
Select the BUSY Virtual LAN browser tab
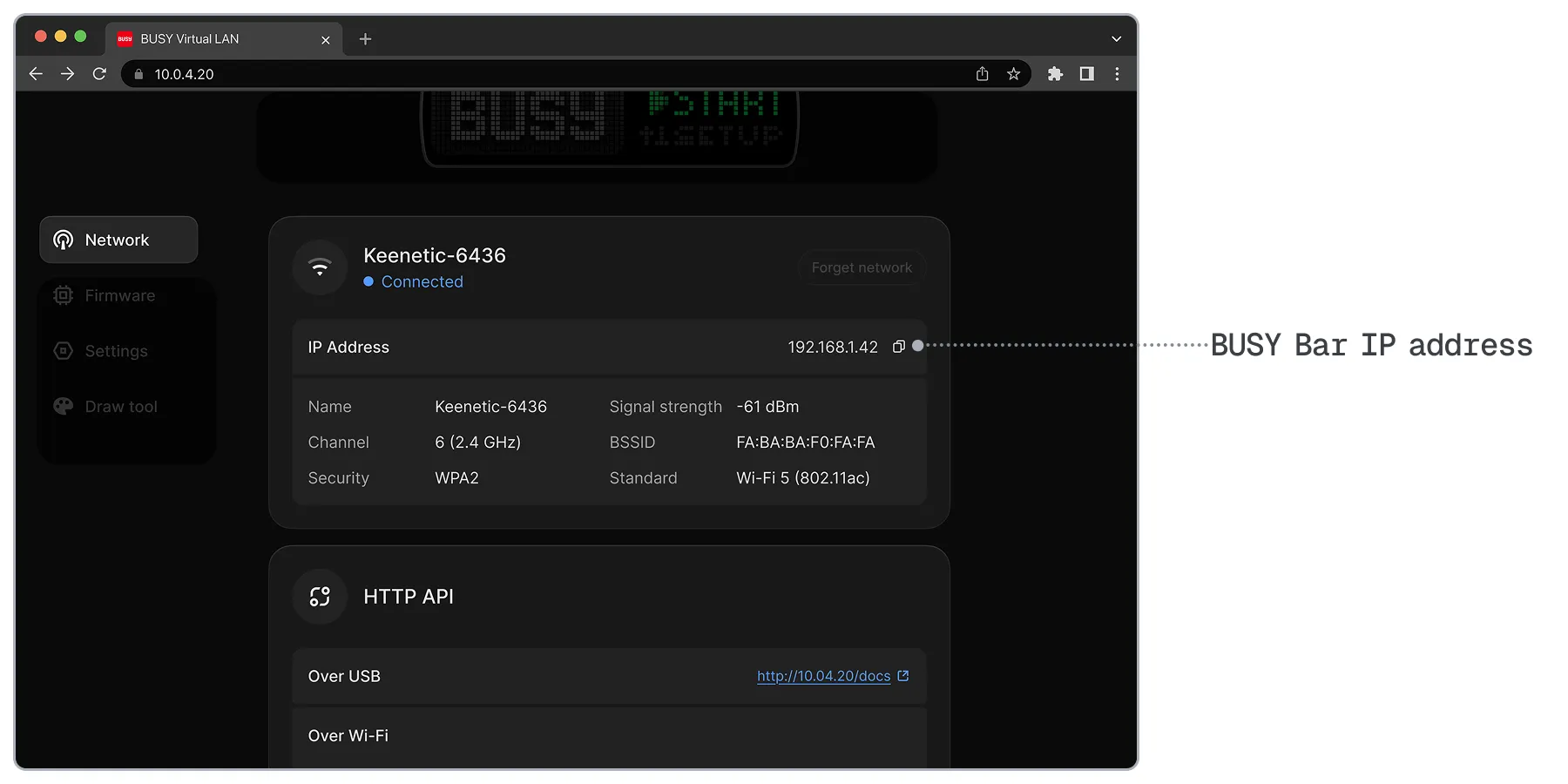(x=224, y=39)
